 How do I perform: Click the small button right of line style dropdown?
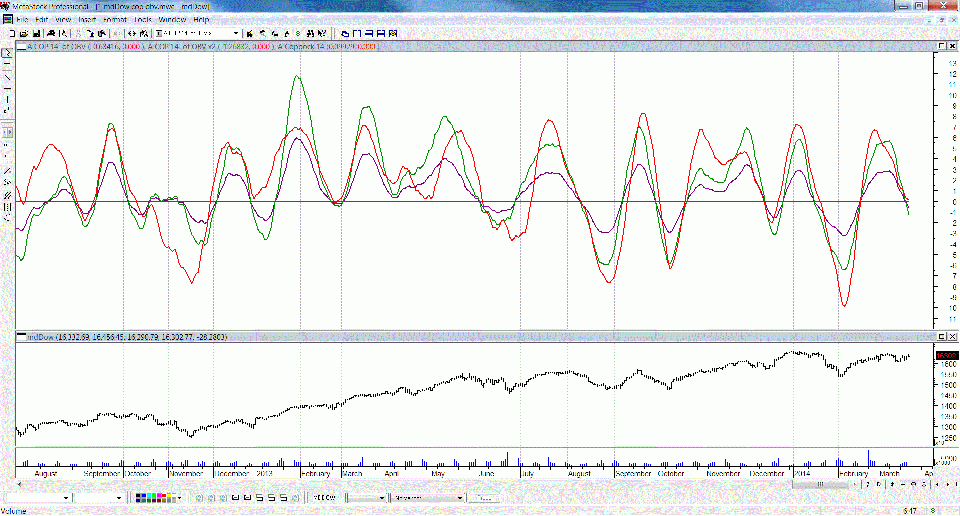(x=484, y=497)
